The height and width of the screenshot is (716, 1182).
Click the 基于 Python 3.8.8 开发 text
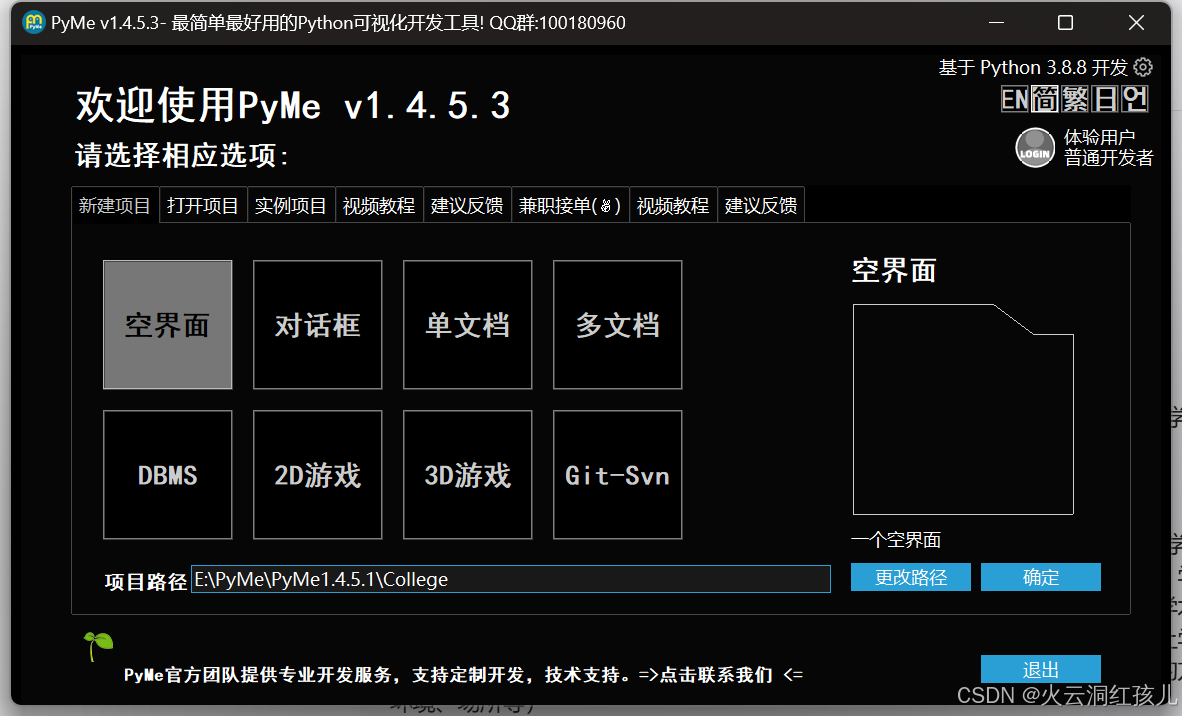[1033, 67]
